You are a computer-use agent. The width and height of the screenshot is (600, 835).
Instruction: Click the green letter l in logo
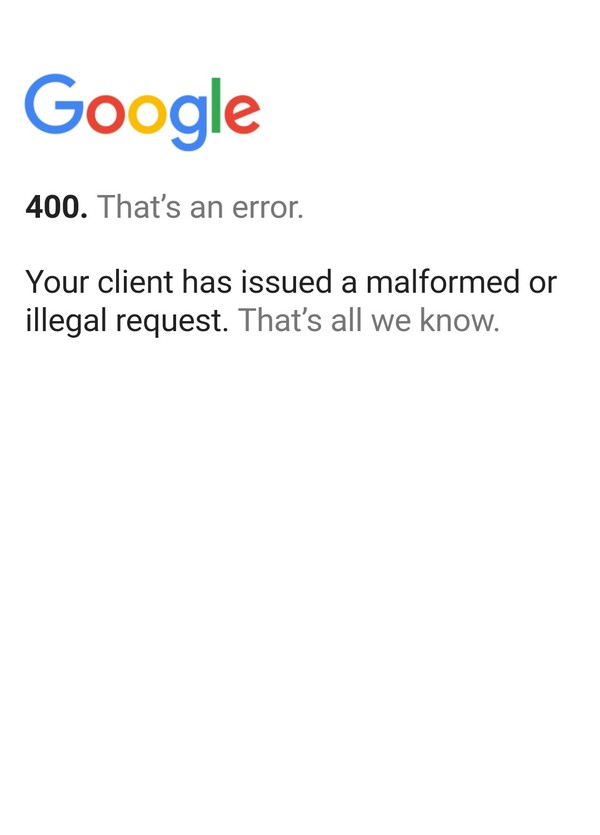(x=216, y=105)
